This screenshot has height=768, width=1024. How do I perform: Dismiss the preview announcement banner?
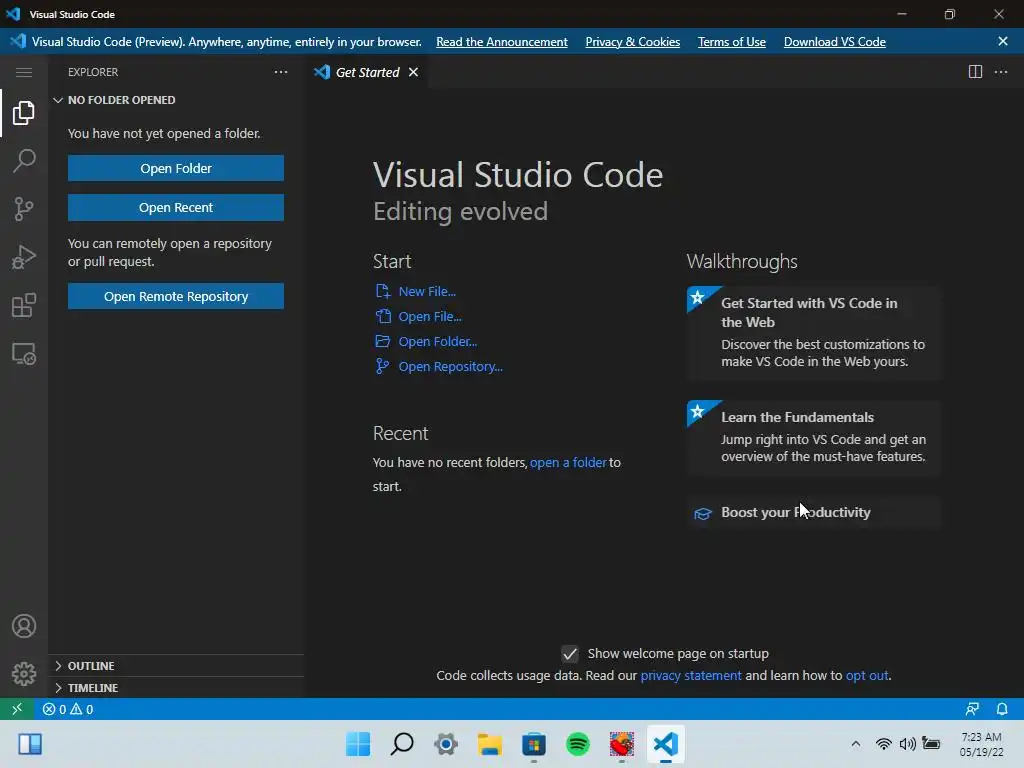click(x=1003, y=41)
